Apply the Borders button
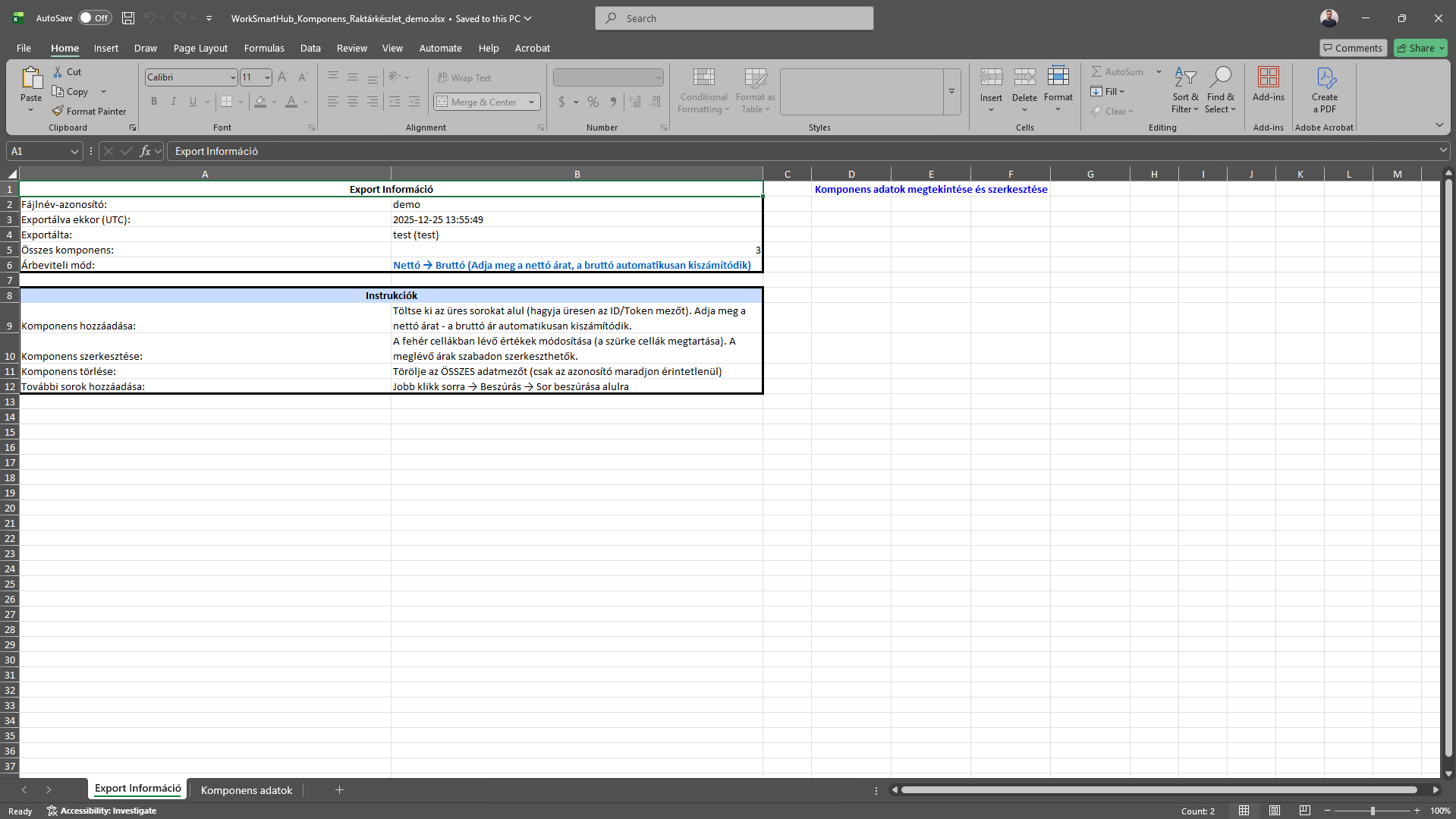The image size is (1456, 819). pos(226,102)
